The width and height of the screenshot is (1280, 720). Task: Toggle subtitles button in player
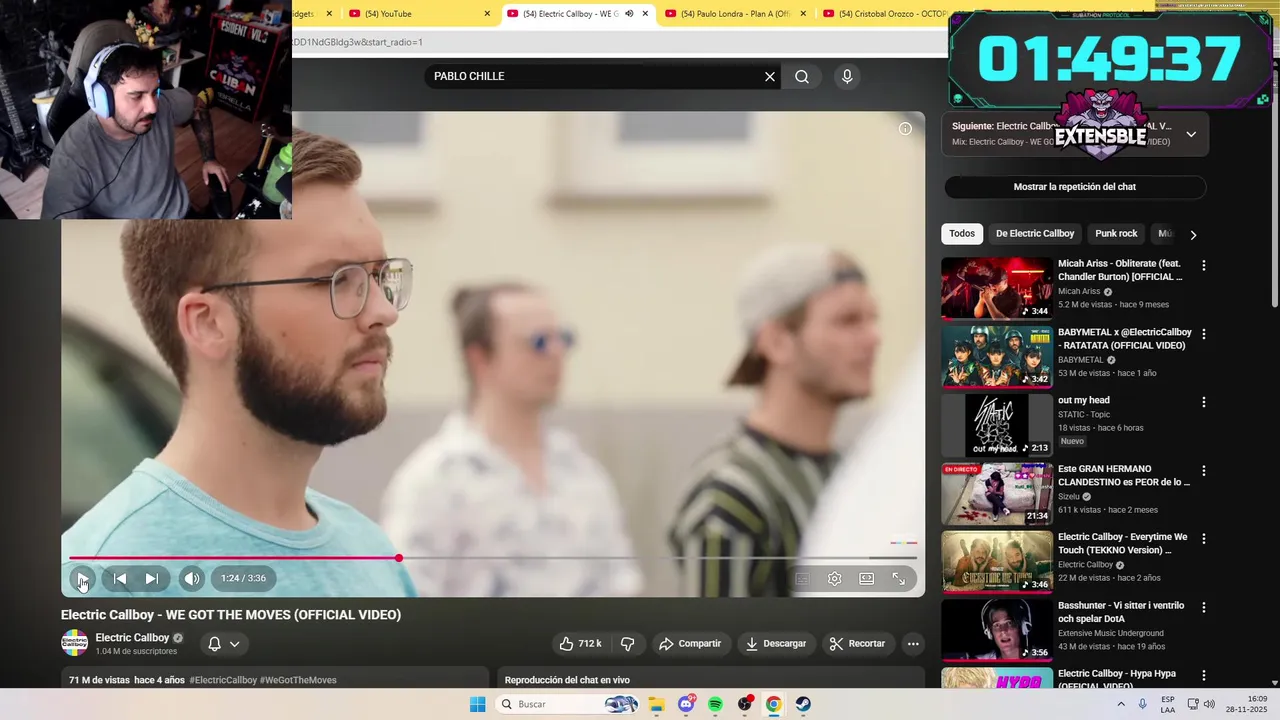[x=802, y=578]
